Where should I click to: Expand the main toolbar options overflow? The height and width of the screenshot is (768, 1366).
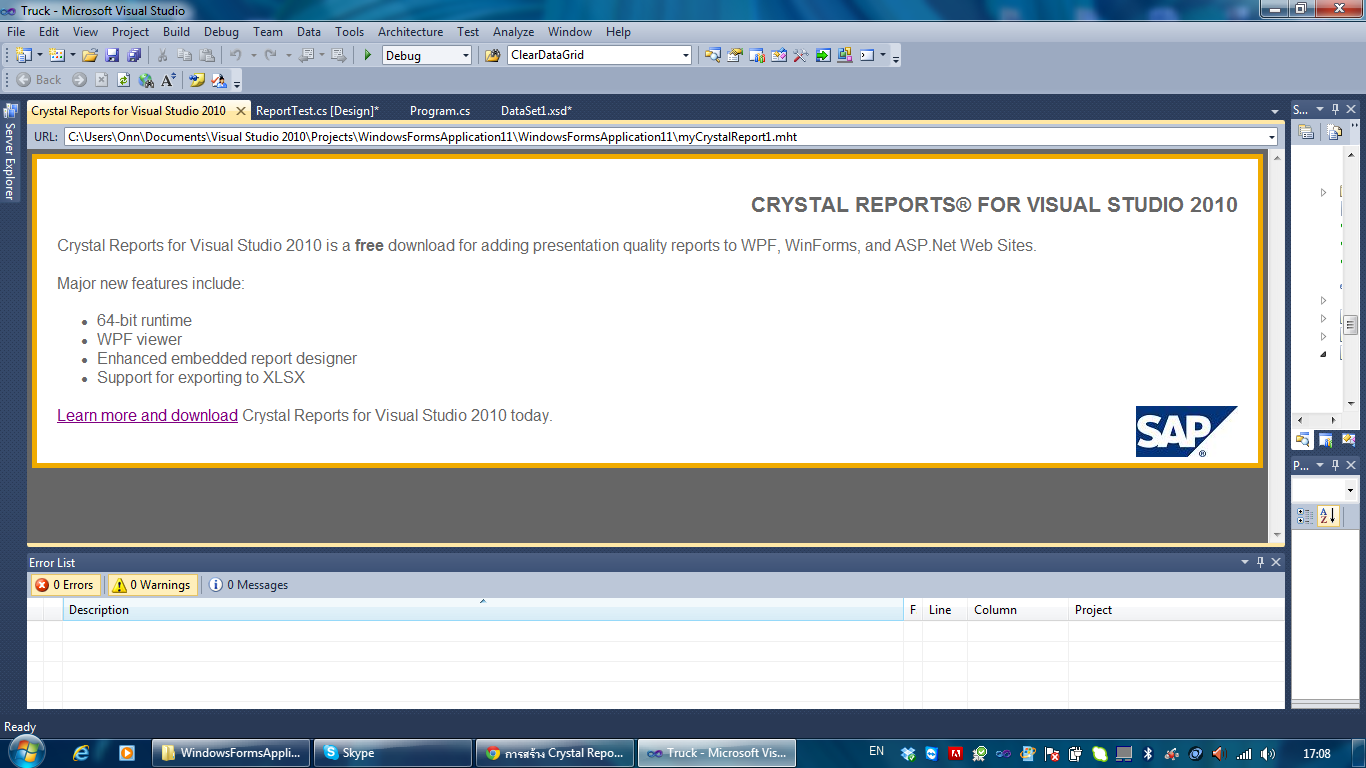896,58
